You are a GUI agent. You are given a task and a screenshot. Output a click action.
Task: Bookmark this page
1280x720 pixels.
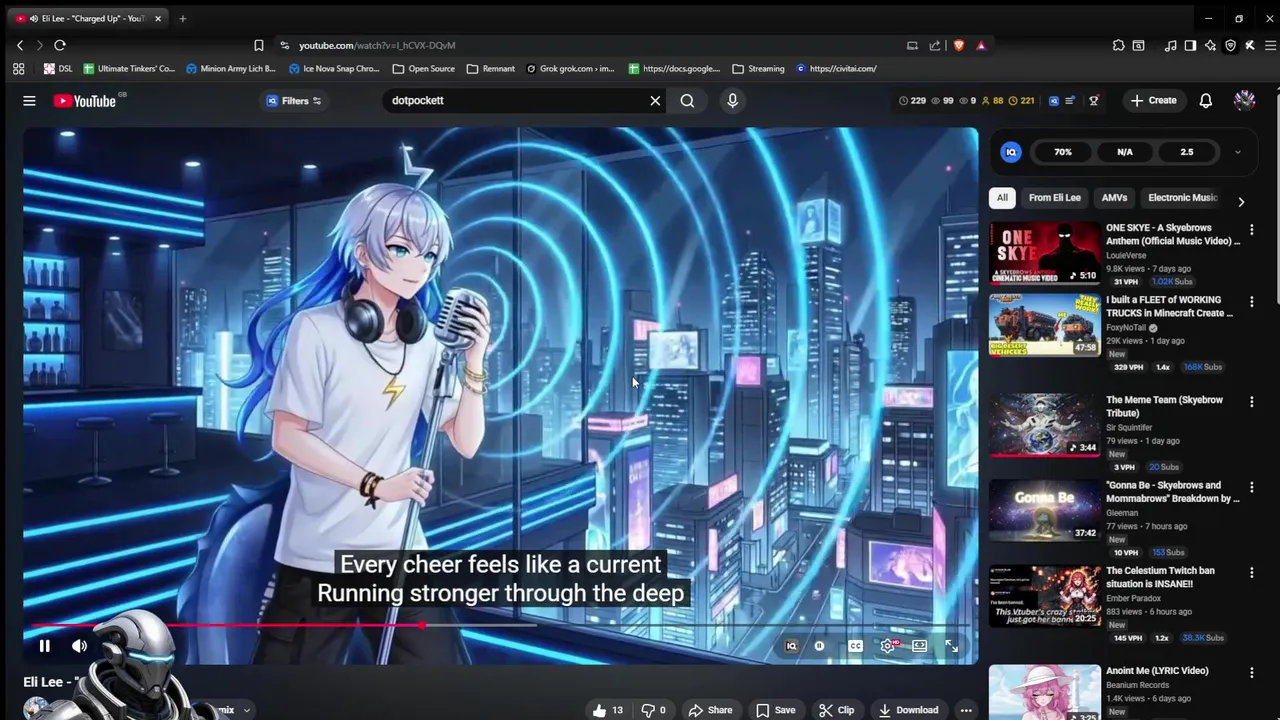[x=258, y=45]
